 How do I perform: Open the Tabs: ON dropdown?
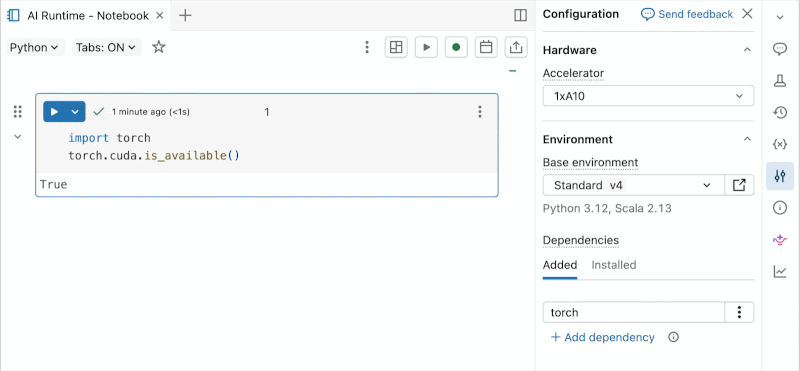(x=107, y=47)
